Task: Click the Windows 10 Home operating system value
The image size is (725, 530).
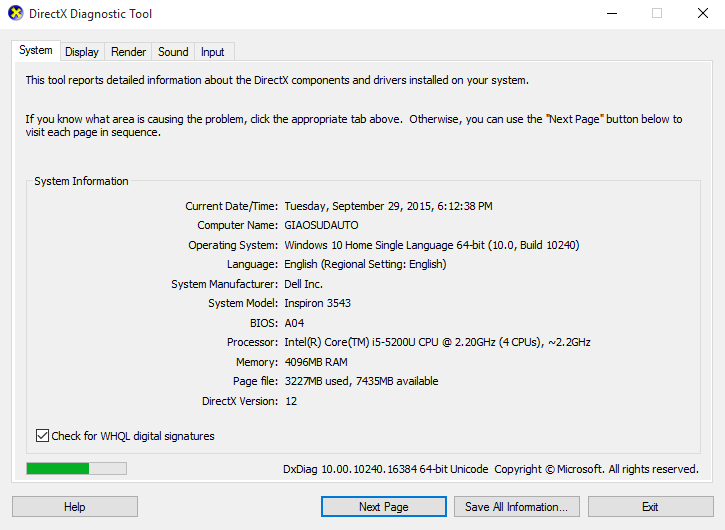Action: coord(431,245)
